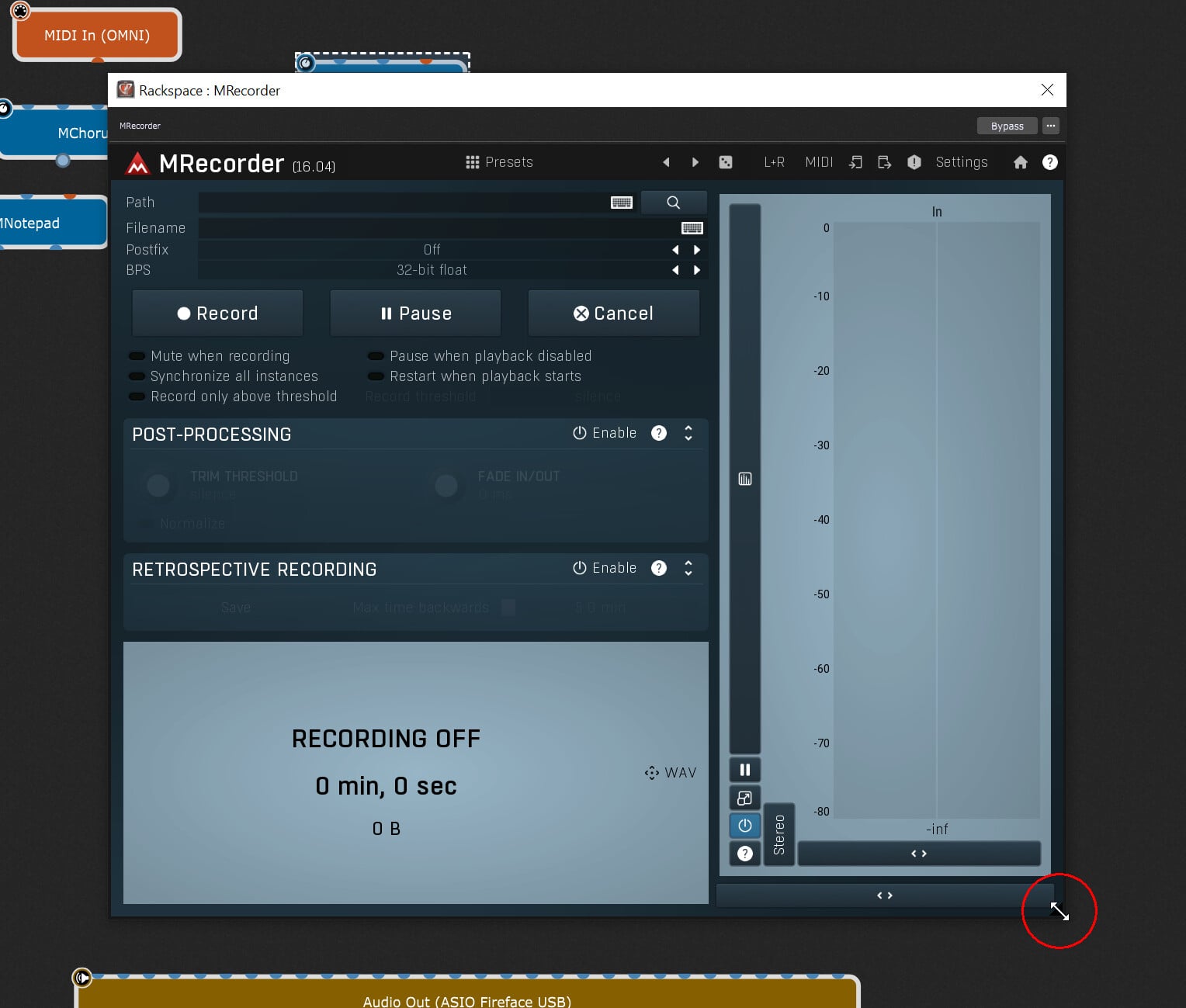Viewport: 1186px width, 1008px height.
Task: Click the randomize dice icon
Action: [725, 162]
